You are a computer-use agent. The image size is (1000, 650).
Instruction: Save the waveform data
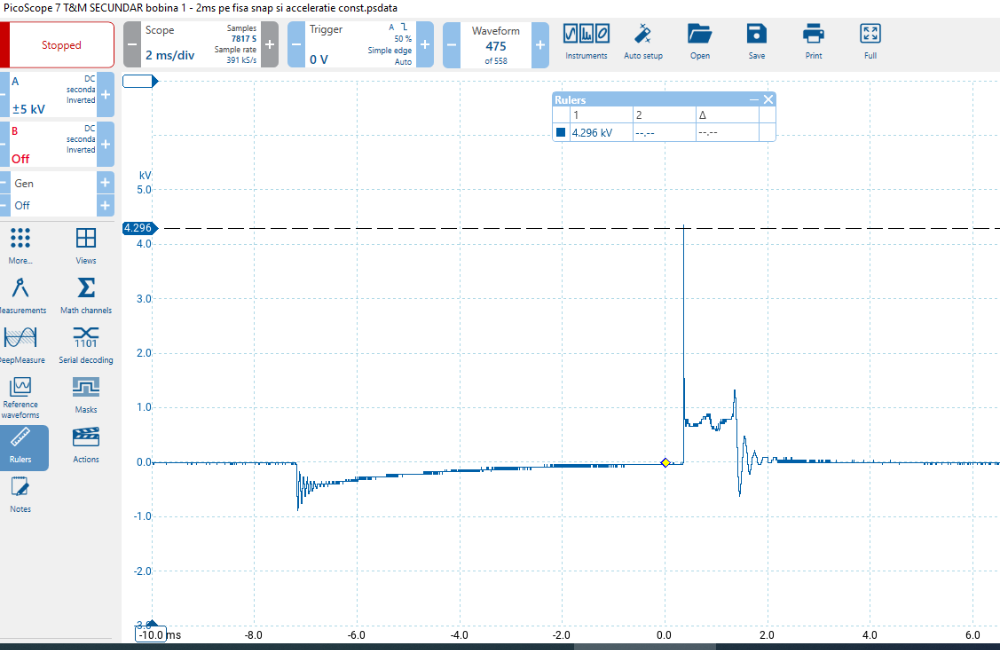(x=757, y=41)
